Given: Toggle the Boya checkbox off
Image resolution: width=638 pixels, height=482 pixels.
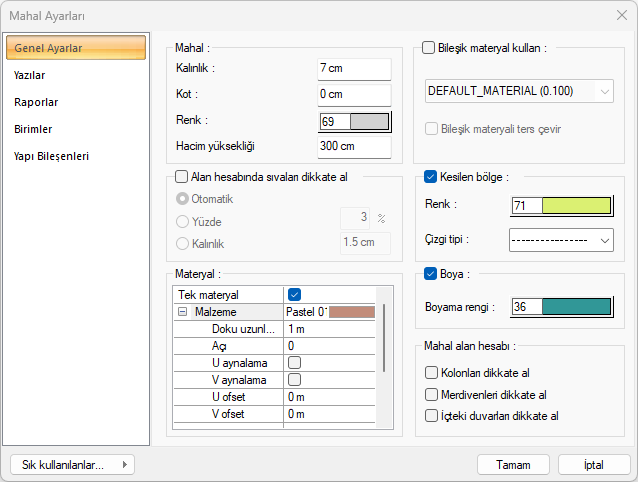Looking at the screenshot, I should [x=431, y=273].
